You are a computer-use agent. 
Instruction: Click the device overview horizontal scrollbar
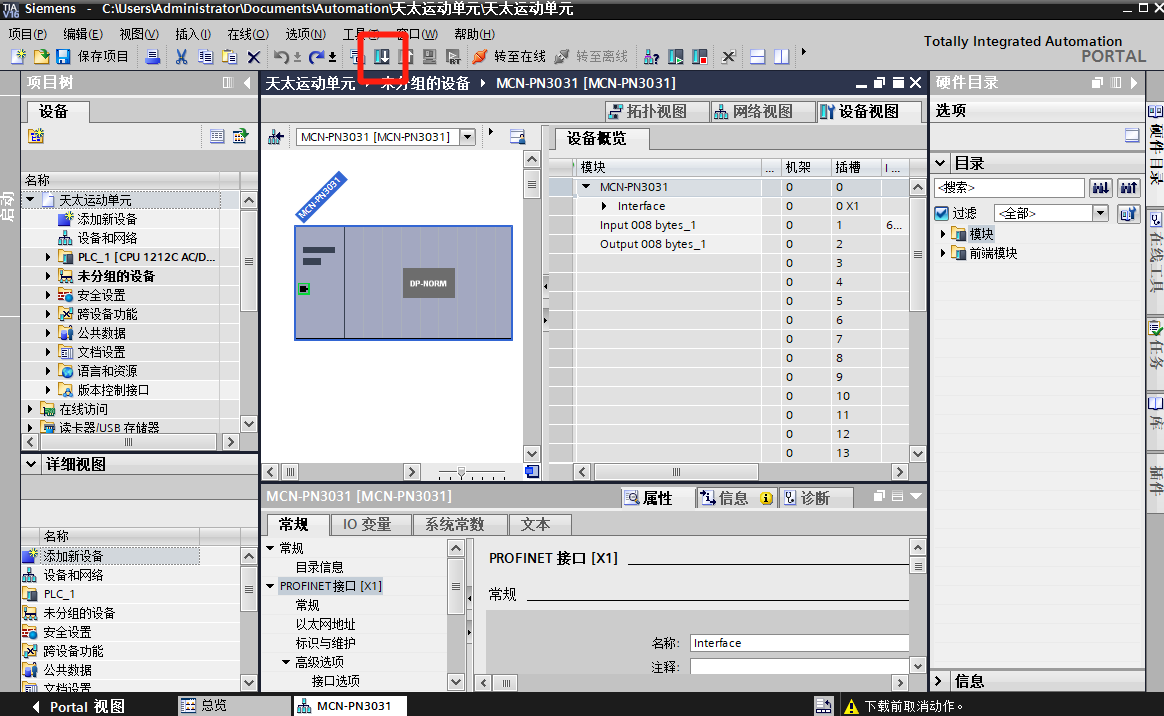point(676,472)
